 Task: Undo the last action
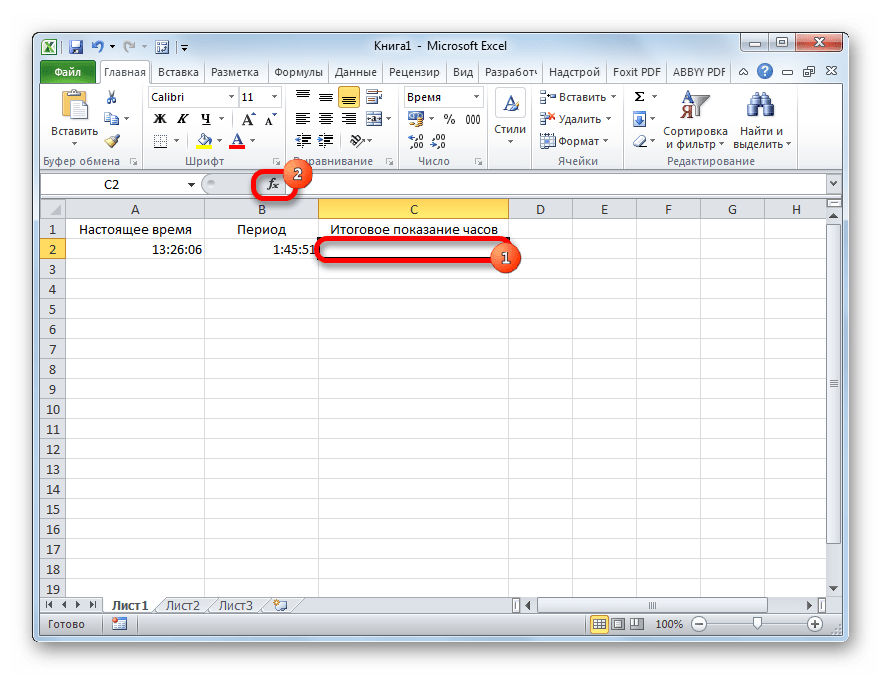point(98,47)
